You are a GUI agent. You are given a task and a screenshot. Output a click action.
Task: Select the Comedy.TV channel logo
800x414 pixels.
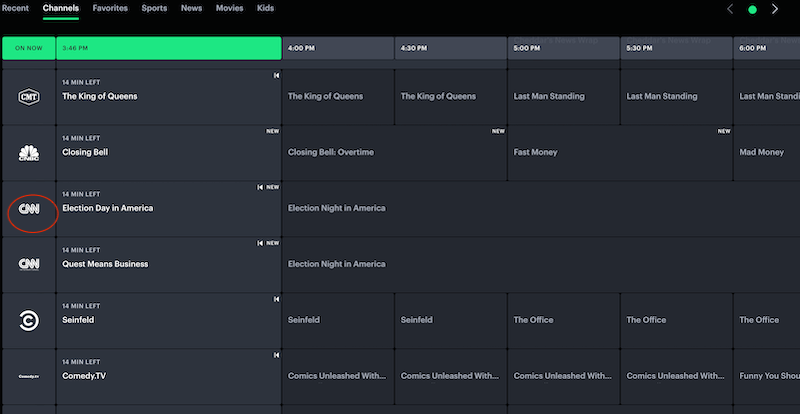[29, 376]
